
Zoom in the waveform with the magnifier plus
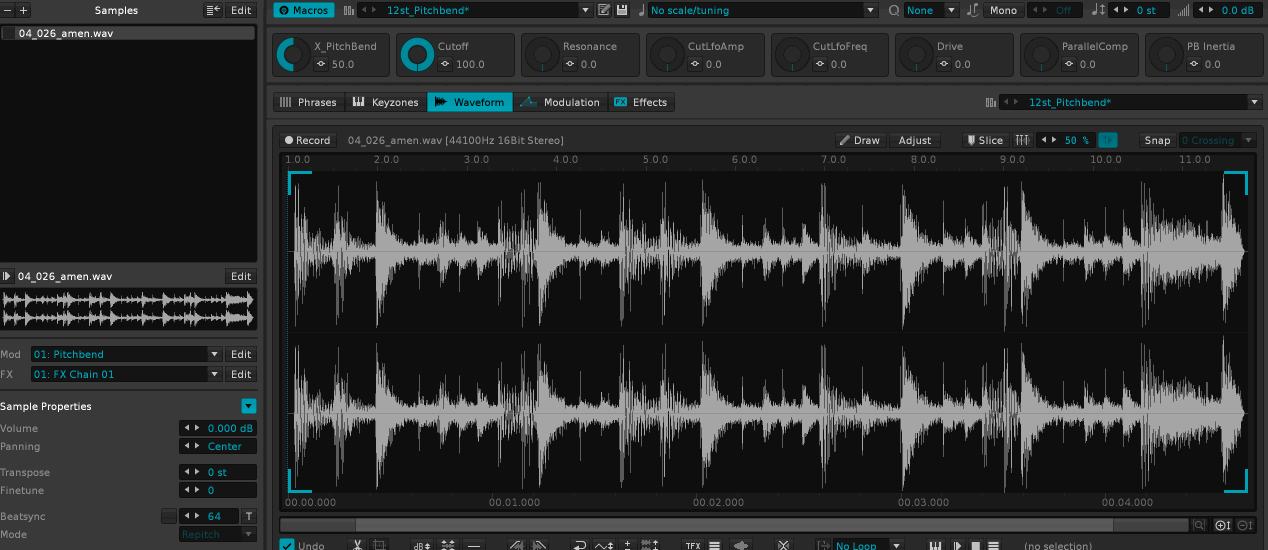(x=1223, y=525)
